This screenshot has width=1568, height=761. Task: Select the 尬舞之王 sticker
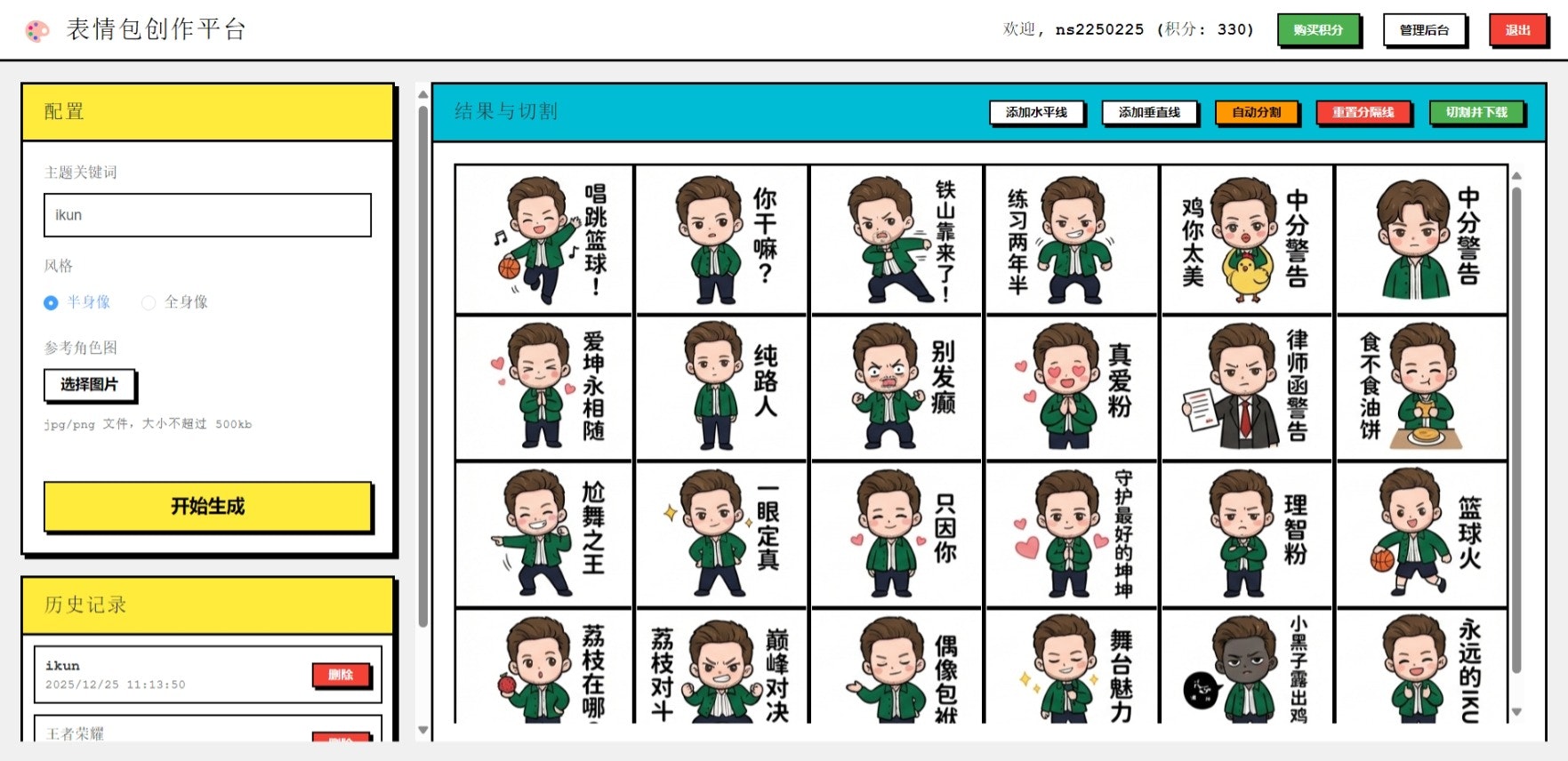click(544, 534)
